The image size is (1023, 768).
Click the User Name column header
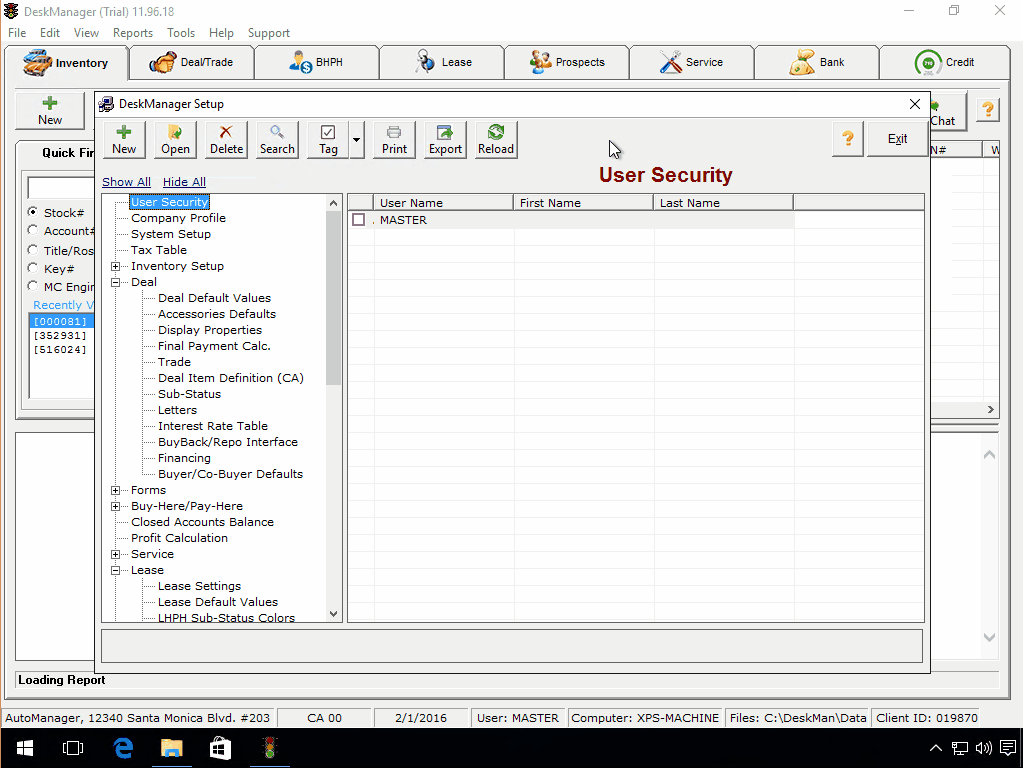(444, 203)
